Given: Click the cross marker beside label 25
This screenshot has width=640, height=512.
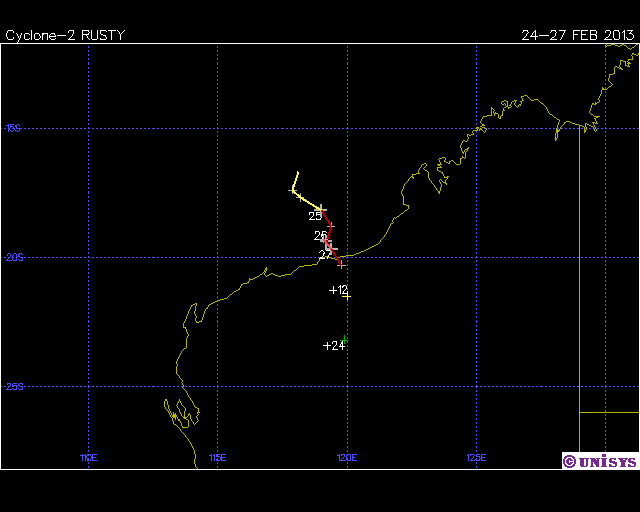Looking at the screenshot, I should click(x=321, y=209).
